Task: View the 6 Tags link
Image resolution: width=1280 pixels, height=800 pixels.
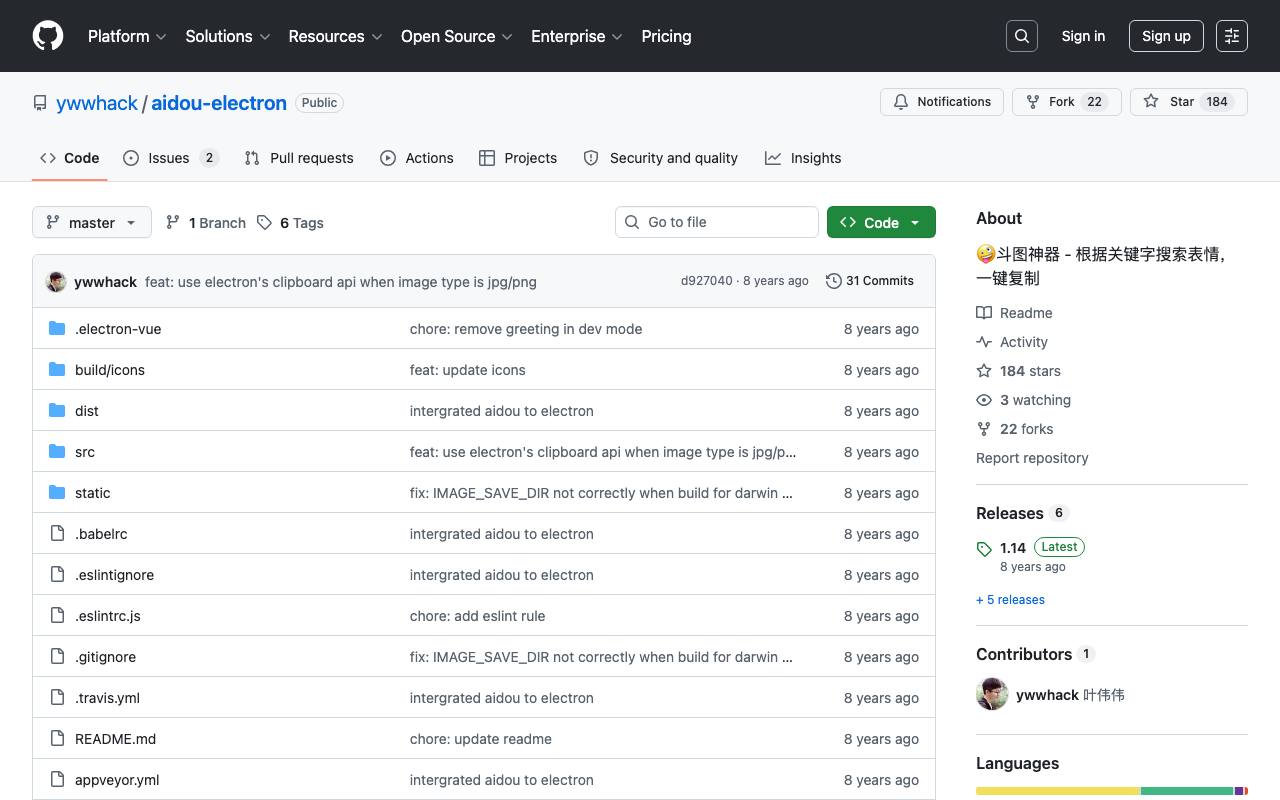Action: pos(291,223)
